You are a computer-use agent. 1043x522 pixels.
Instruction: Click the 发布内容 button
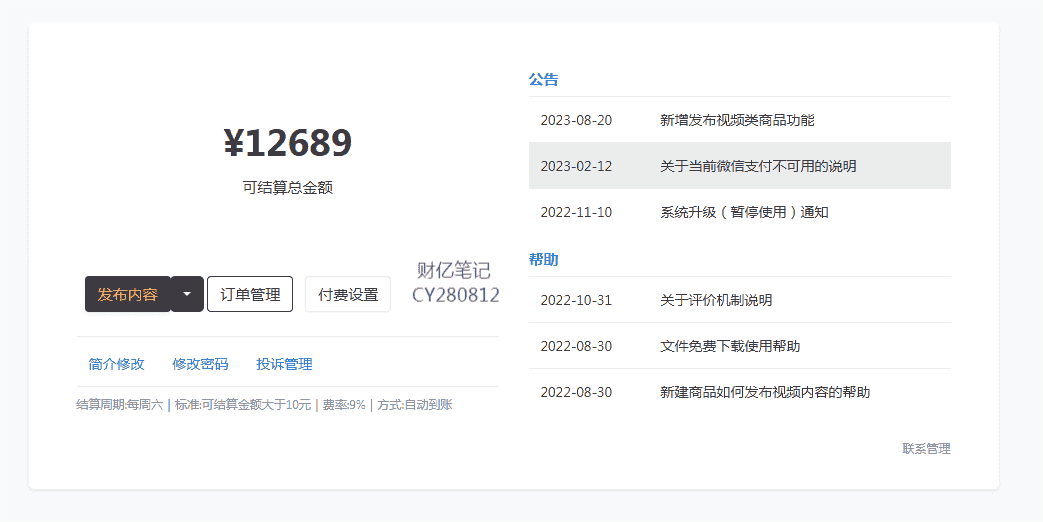[127, 294]
